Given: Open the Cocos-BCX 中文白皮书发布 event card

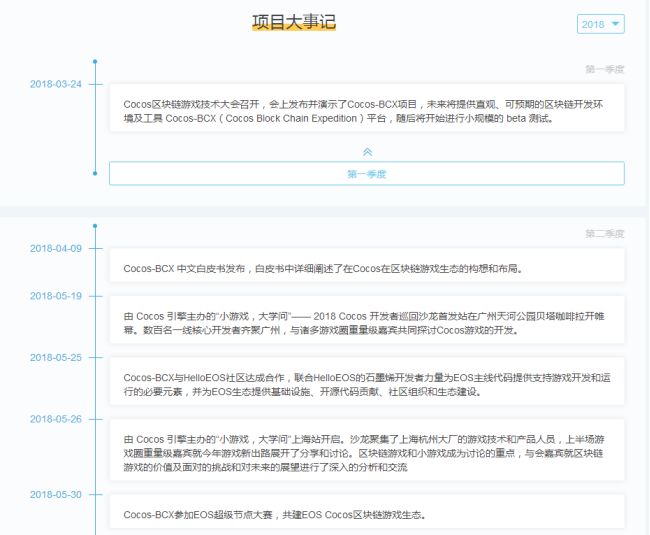Looking at the screenshot, I should pyautogui.click(x=366, y=265).
